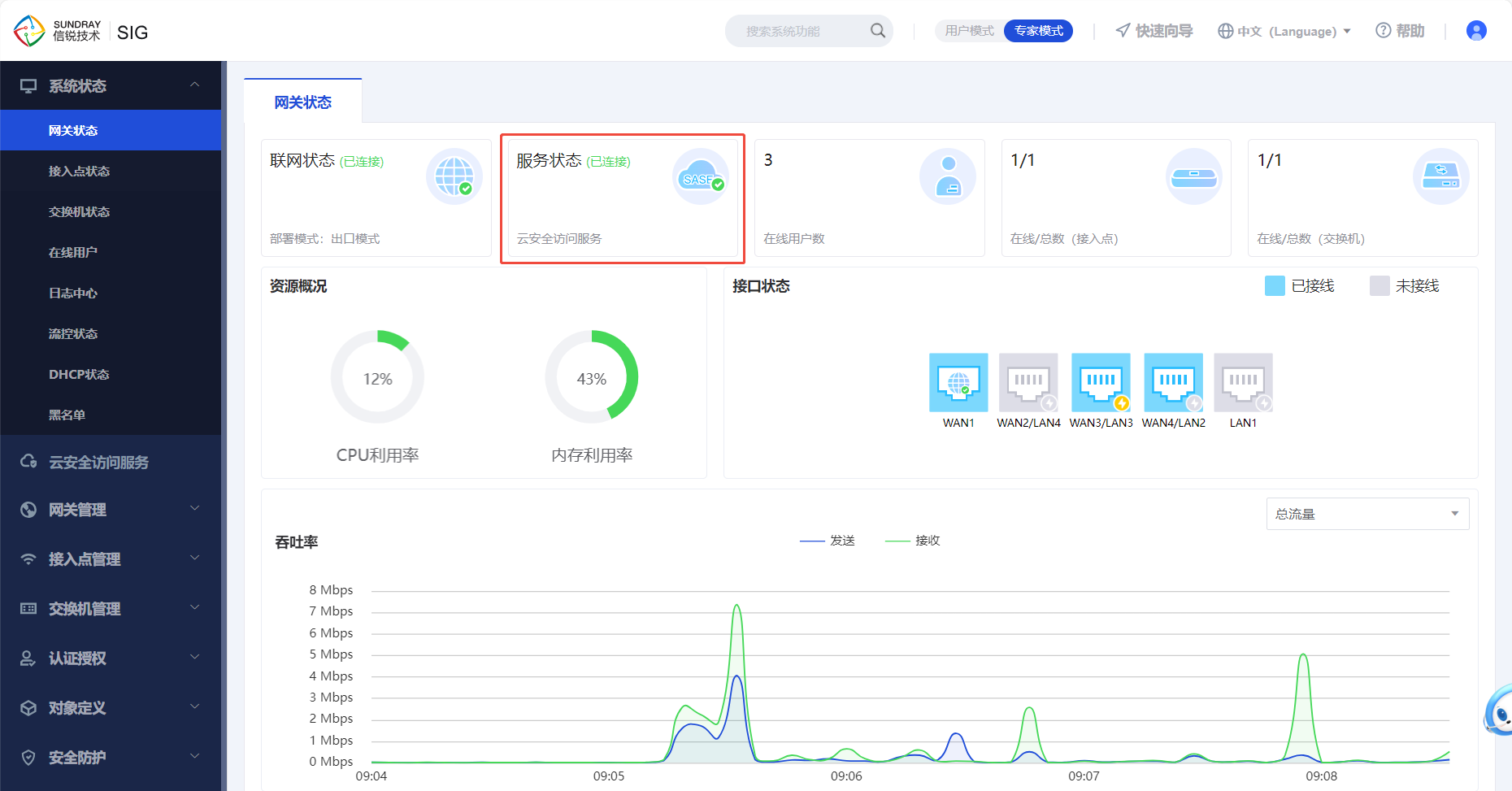Click the 已接线 blue legend swatch
The height and width of the screenshot is (791, 1512).
[1275, 285]
